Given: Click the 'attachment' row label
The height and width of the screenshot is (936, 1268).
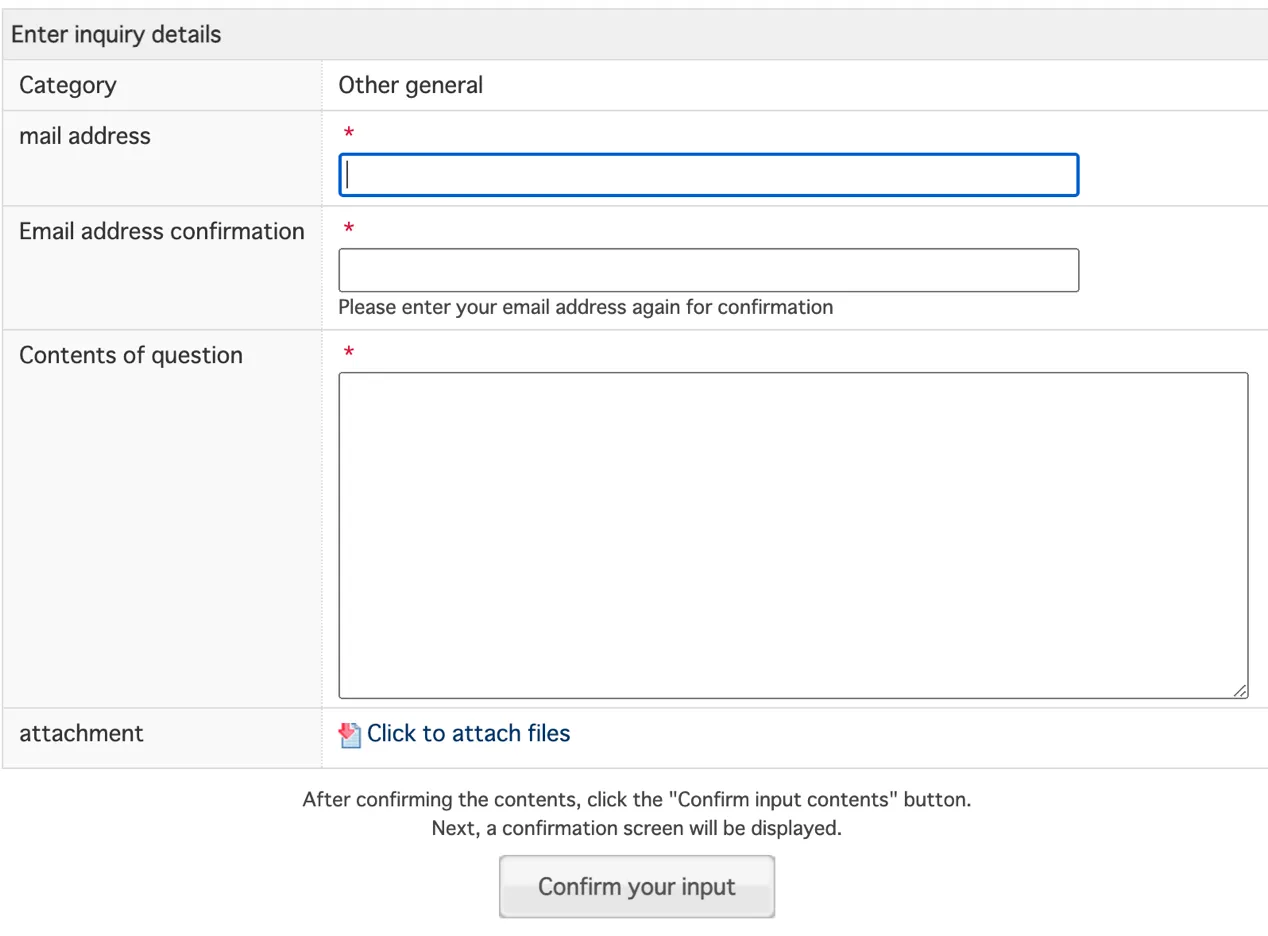Looking at the screenshot, I should tap(81, 734).
